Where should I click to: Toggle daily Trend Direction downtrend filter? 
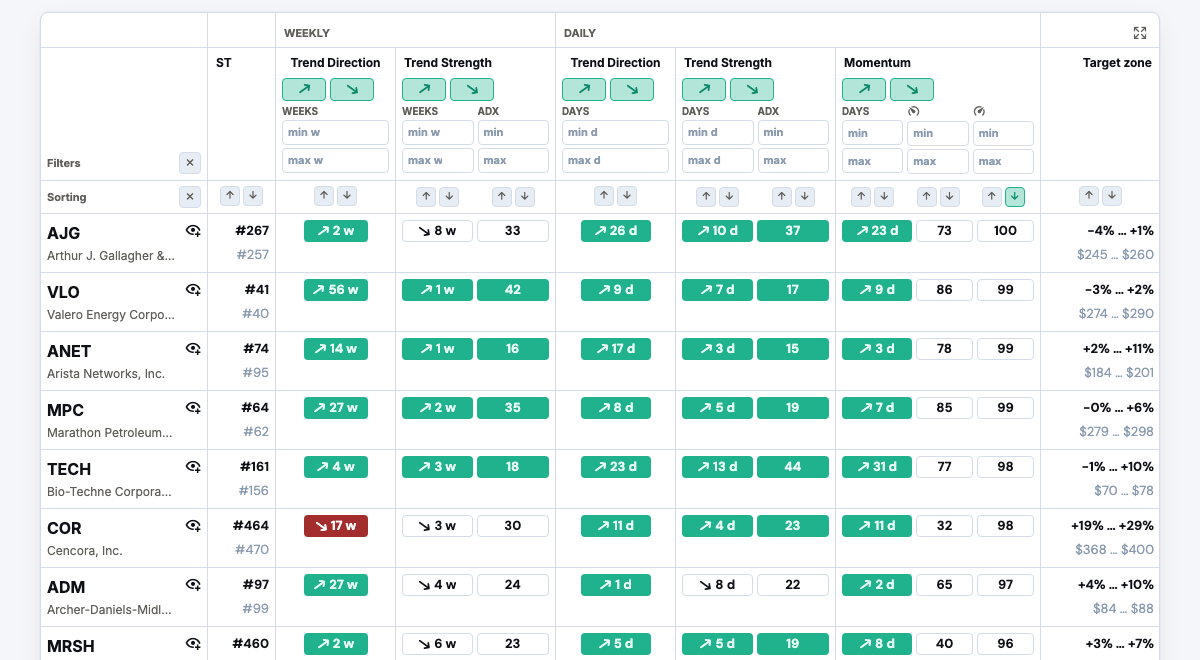click(632, 90)
